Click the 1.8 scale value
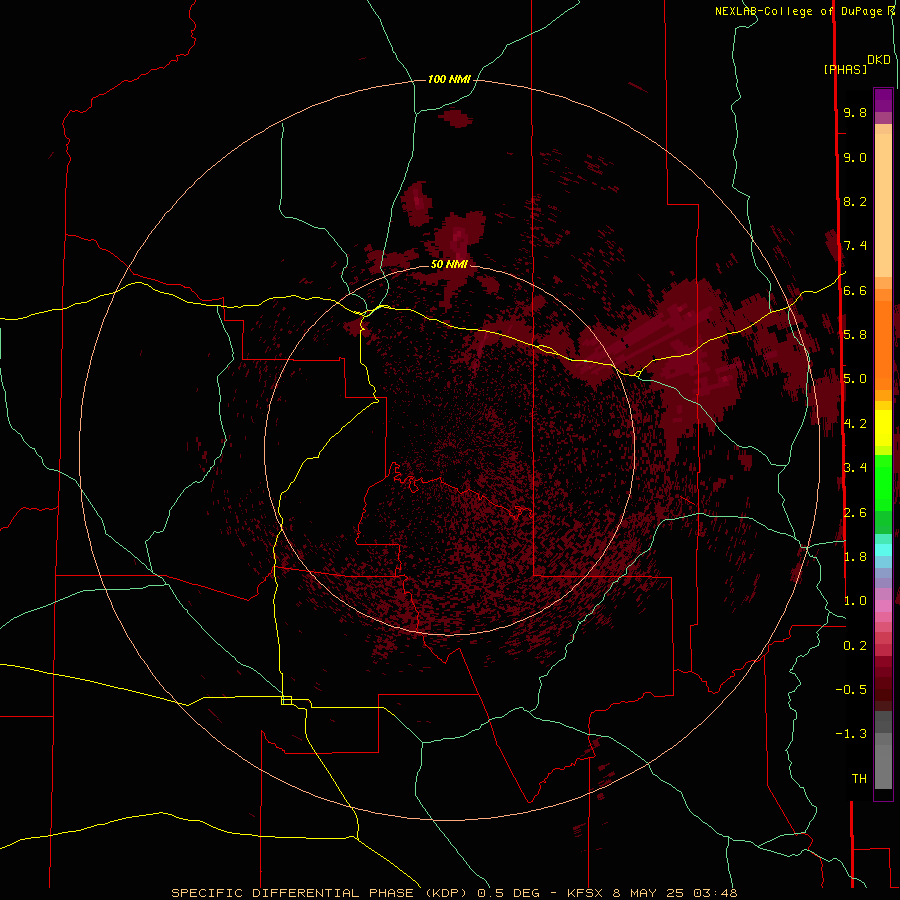This screenshot has width=900, height=900. [855, 557]
